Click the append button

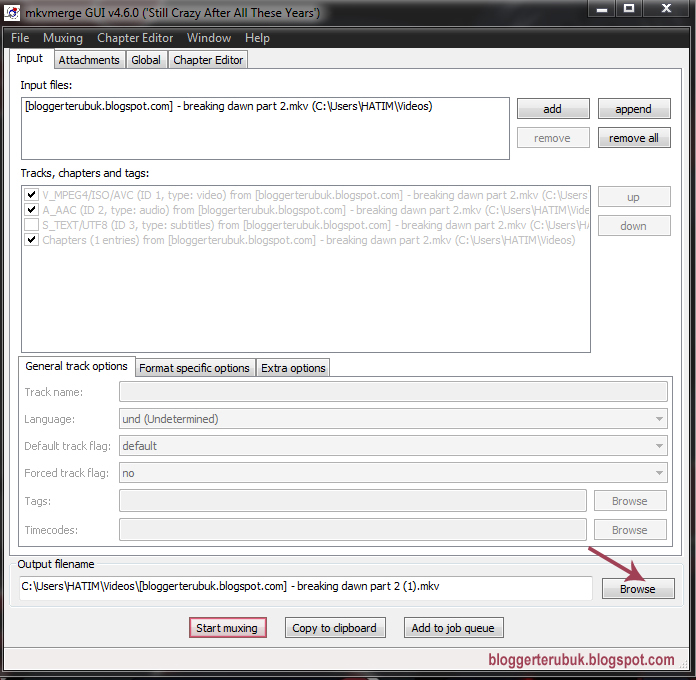pos(633,109)
